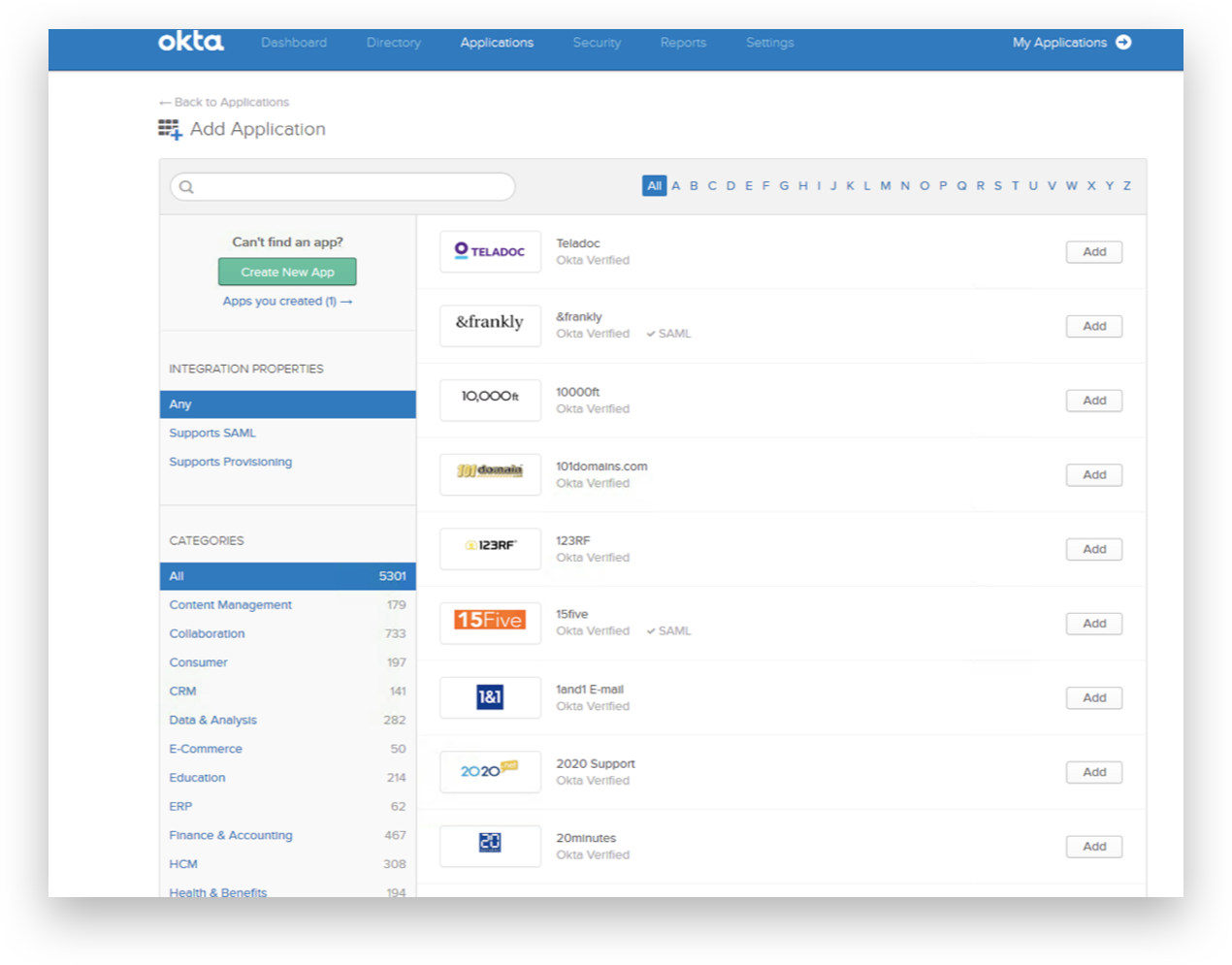Add the &frankly application

(1094, 326)
